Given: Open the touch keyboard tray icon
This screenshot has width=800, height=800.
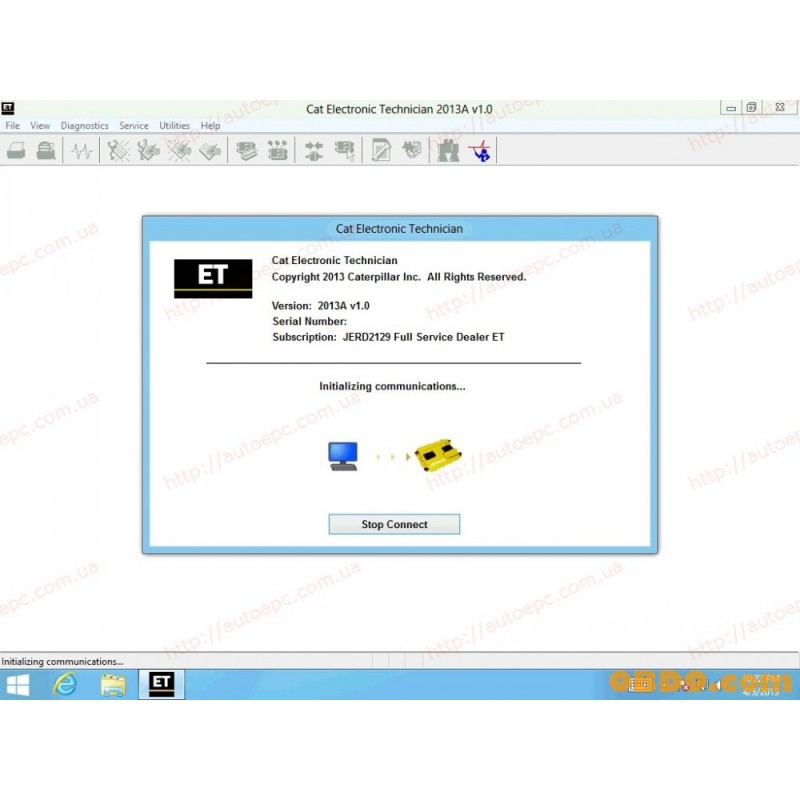Looking at the screenshot, I should (639, 684).
